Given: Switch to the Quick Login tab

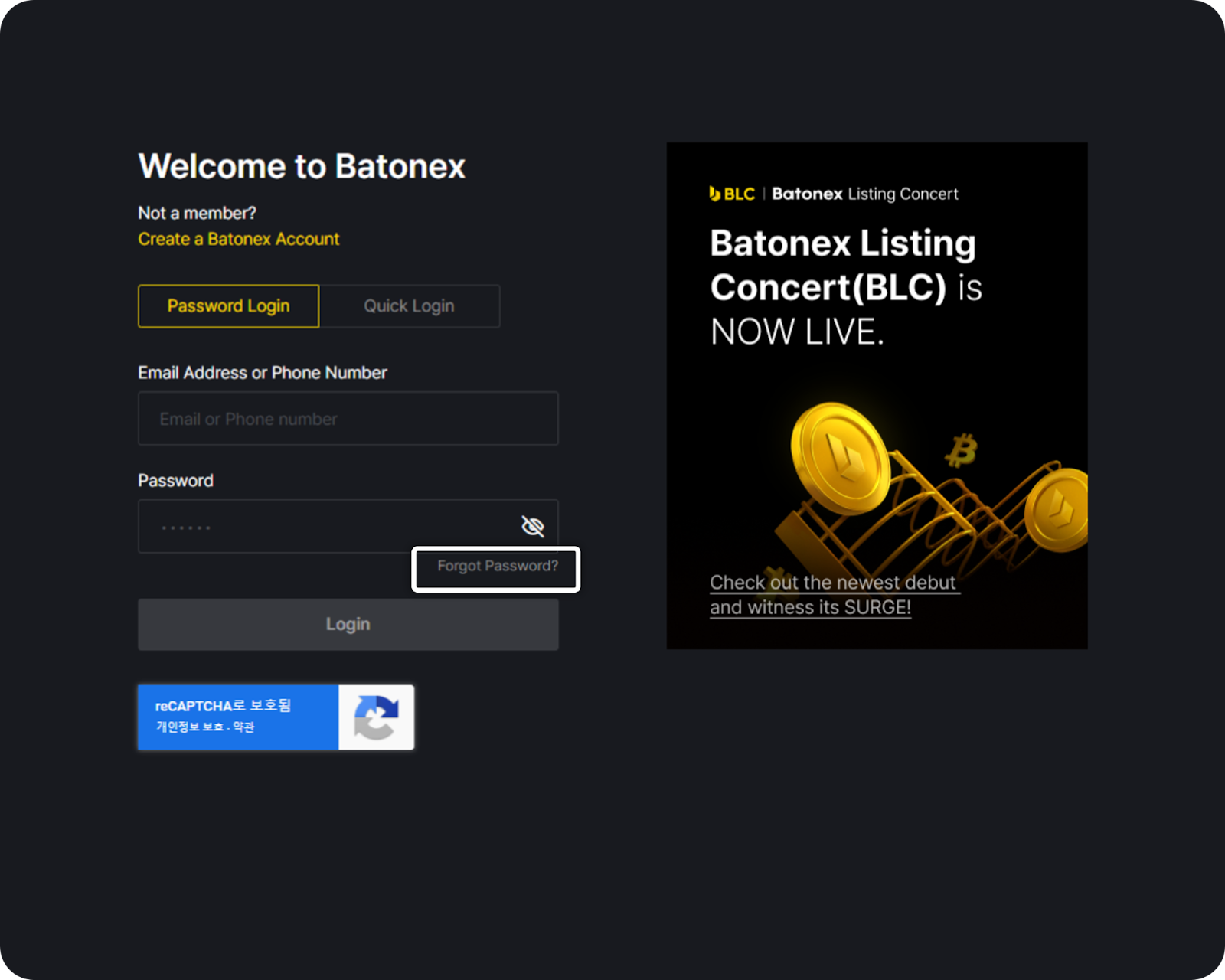Looking at the screenshot, I should click(x=410, y=306).
